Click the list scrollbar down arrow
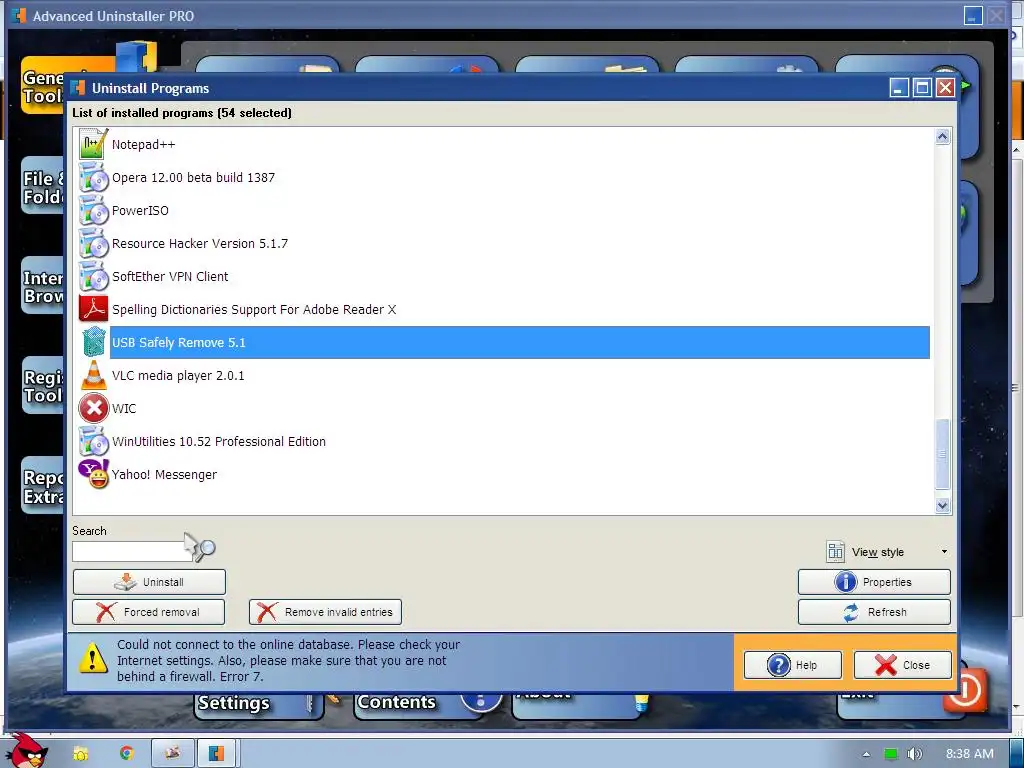Screen dimensions: 1024x768 tap(942, 505)
